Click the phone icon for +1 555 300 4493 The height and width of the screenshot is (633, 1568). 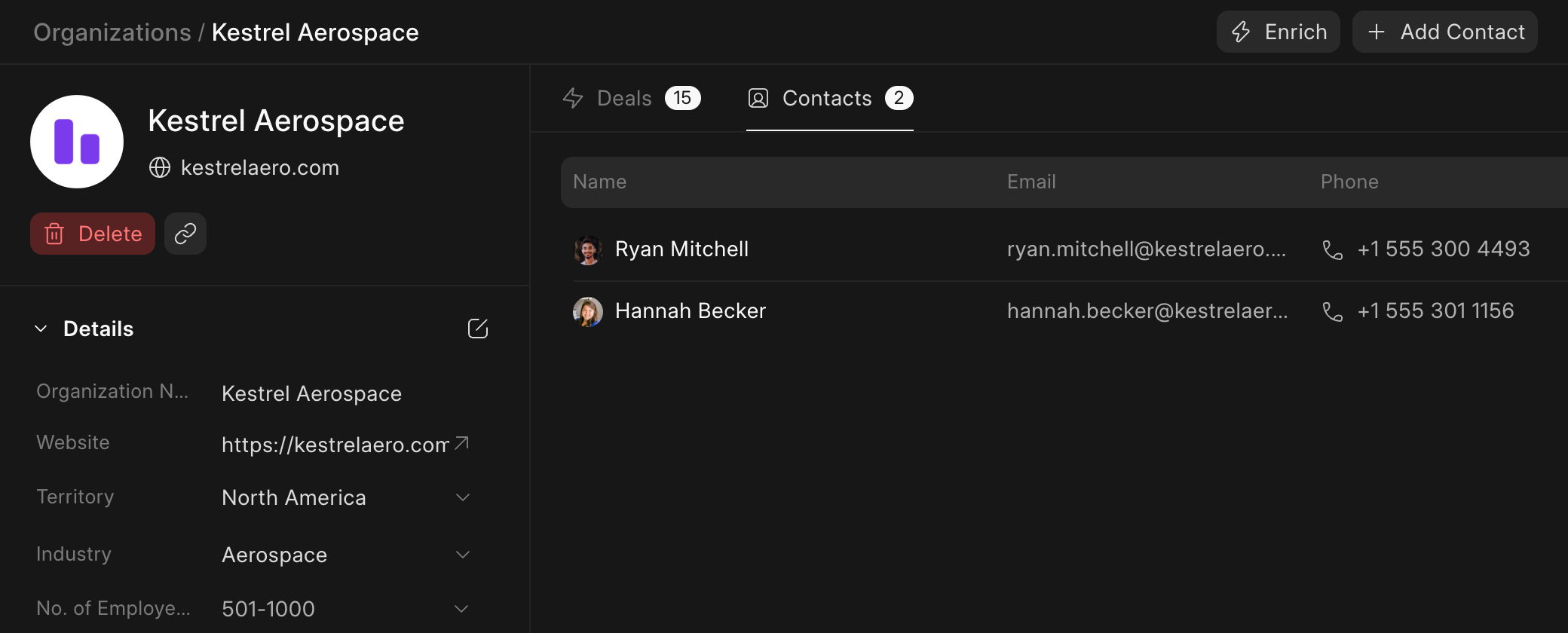1333,249
